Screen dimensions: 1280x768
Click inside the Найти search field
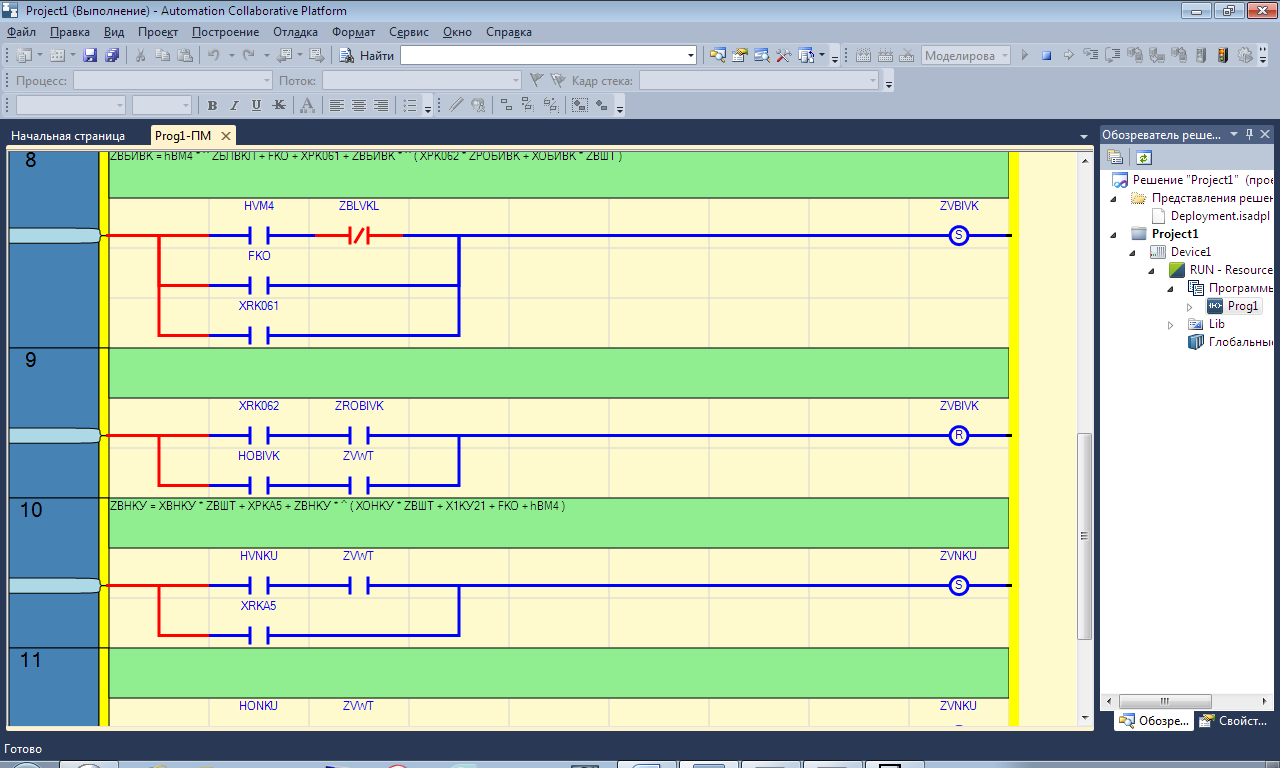[542, 56]
